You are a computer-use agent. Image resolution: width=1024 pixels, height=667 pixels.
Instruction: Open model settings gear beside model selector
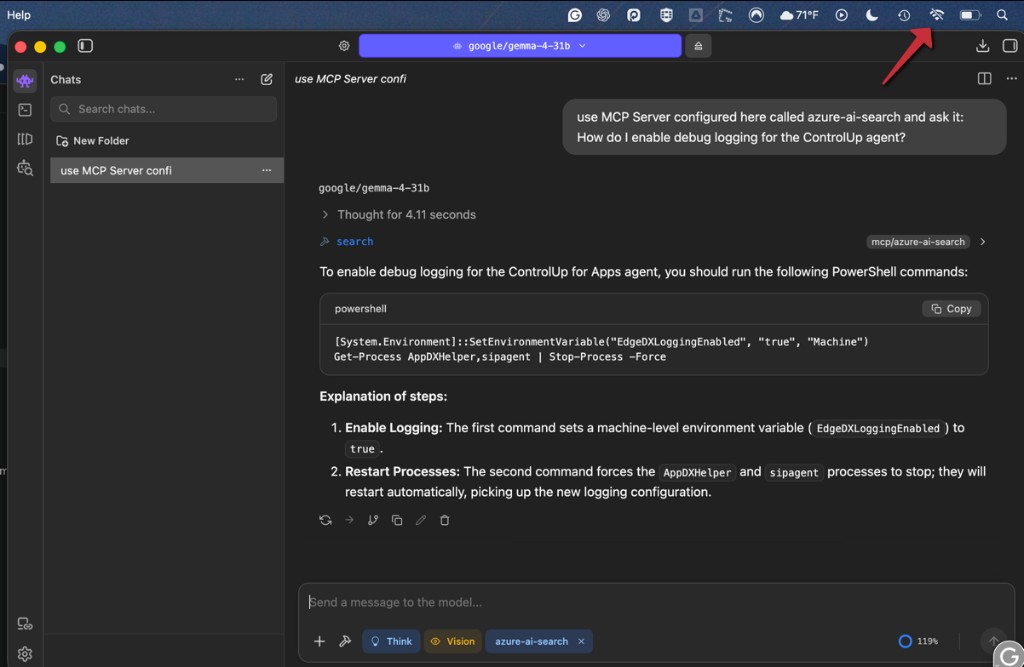click(344, 46)
